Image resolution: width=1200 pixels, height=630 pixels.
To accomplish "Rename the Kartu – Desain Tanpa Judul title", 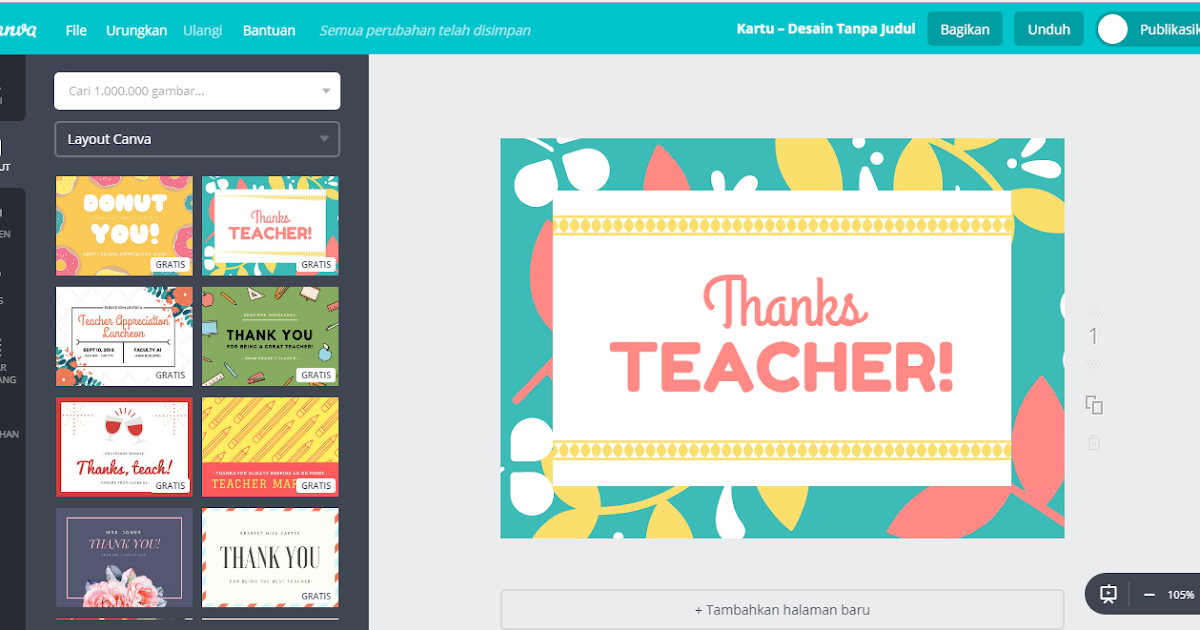I will pos(826,29).
